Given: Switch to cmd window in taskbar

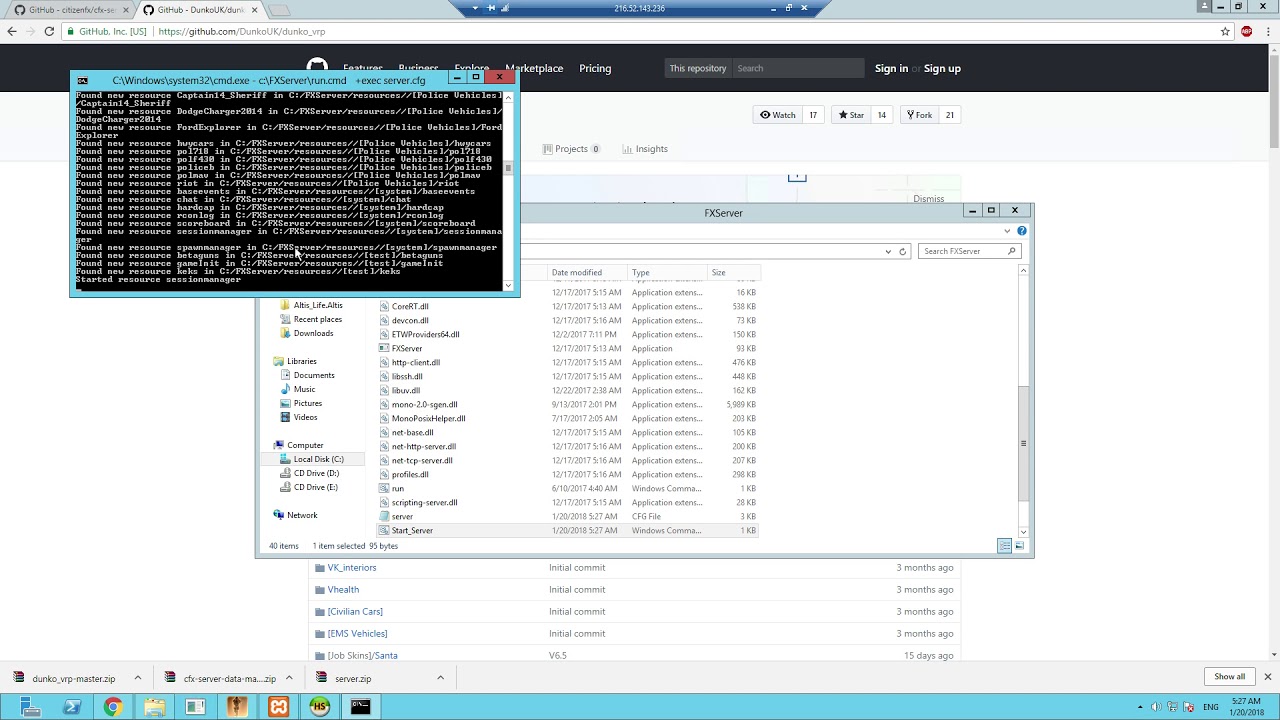Looking at the screenshot, I should coord(360,707).
